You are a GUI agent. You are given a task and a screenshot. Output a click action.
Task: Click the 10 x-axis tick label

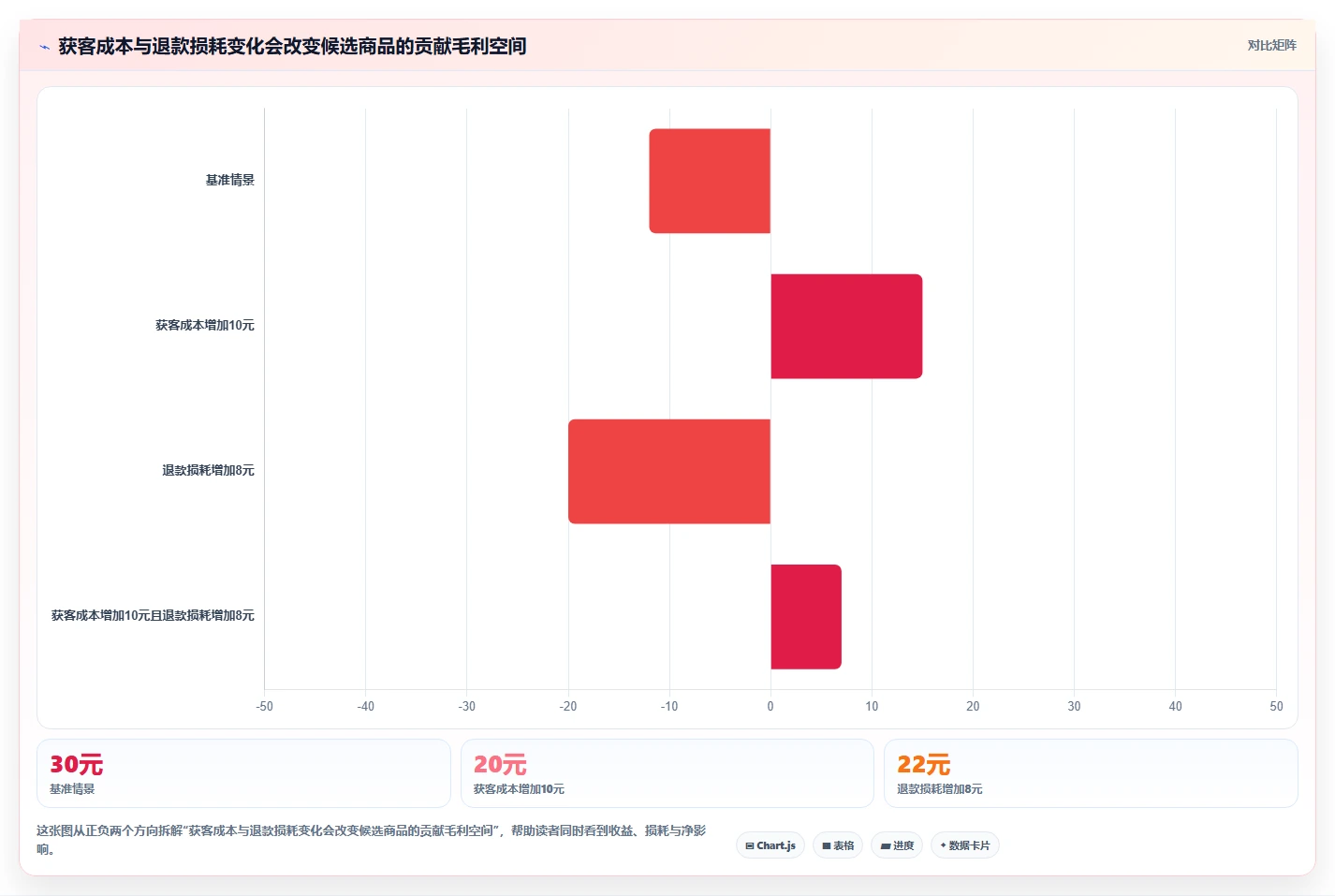click(x=872, y=706)
